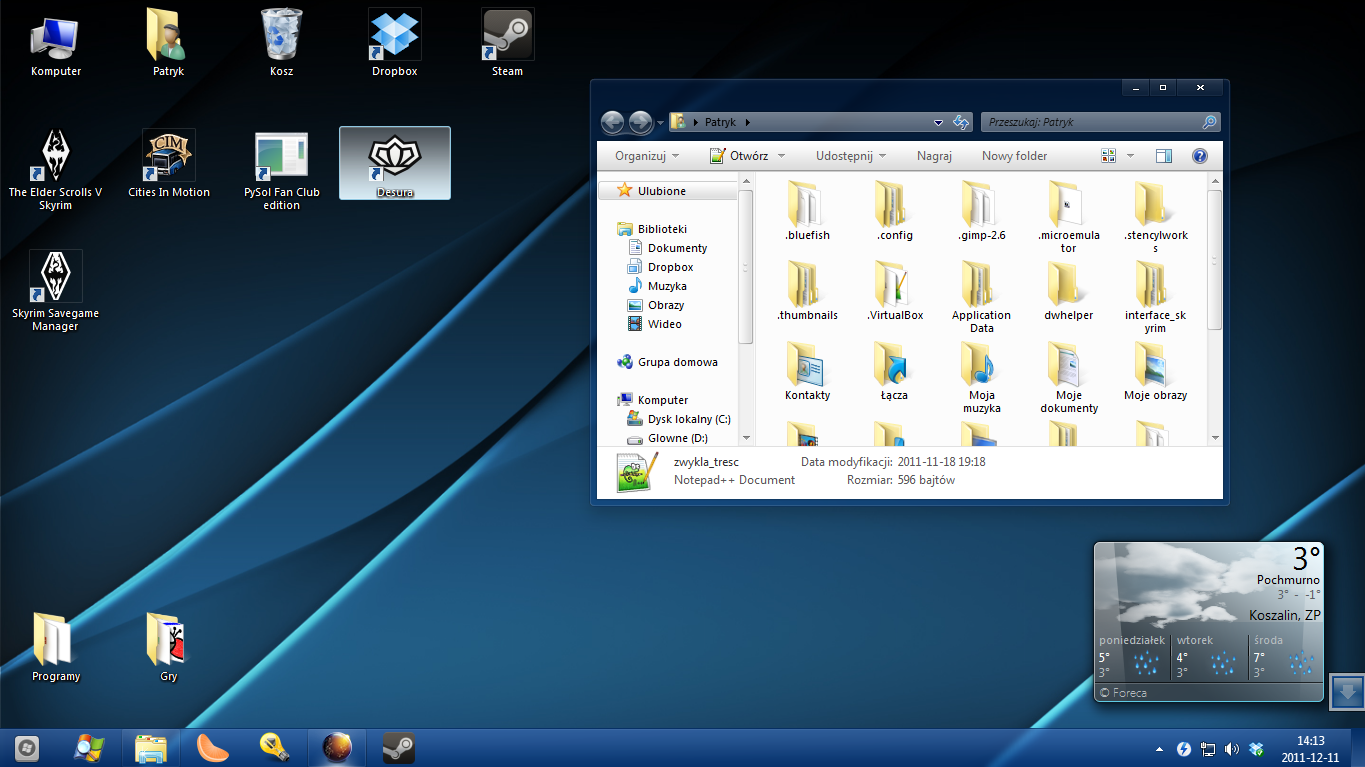1365x767 pixels.
Task: Open the Steam desktop shortcut
Action: [507, 36]
